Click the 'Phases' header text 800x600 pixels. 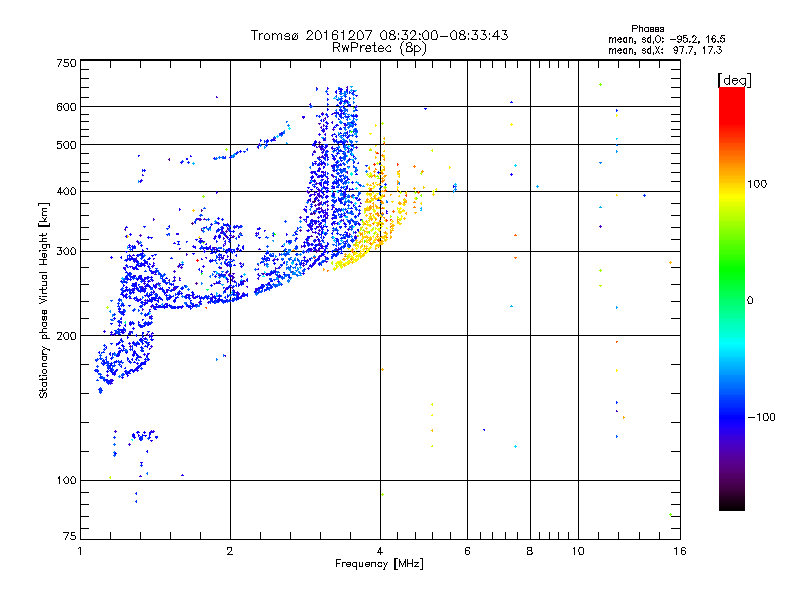[x=647, y=29]
